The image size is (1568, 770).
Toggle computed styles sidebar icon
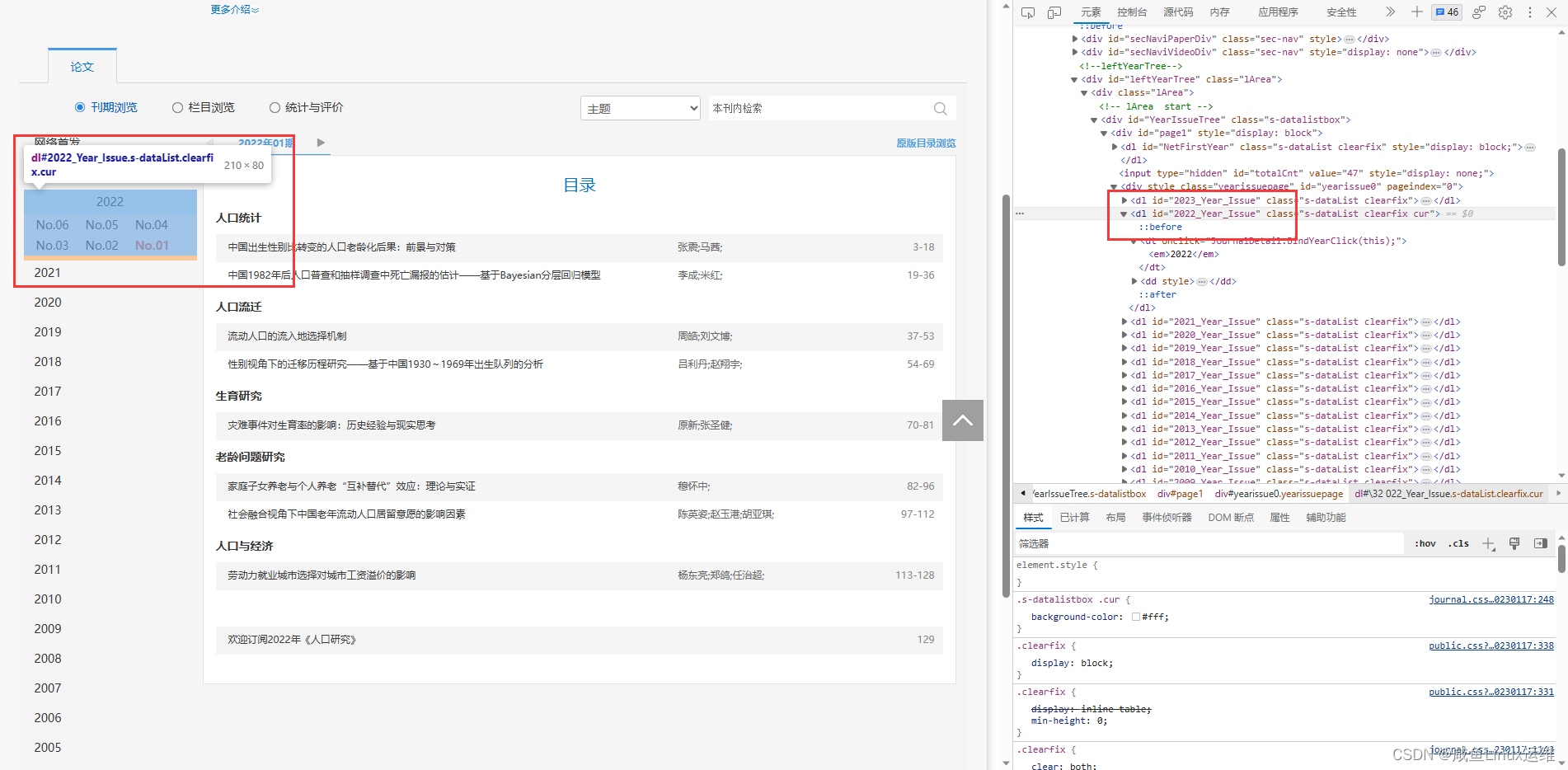[x=1540, y=543]
